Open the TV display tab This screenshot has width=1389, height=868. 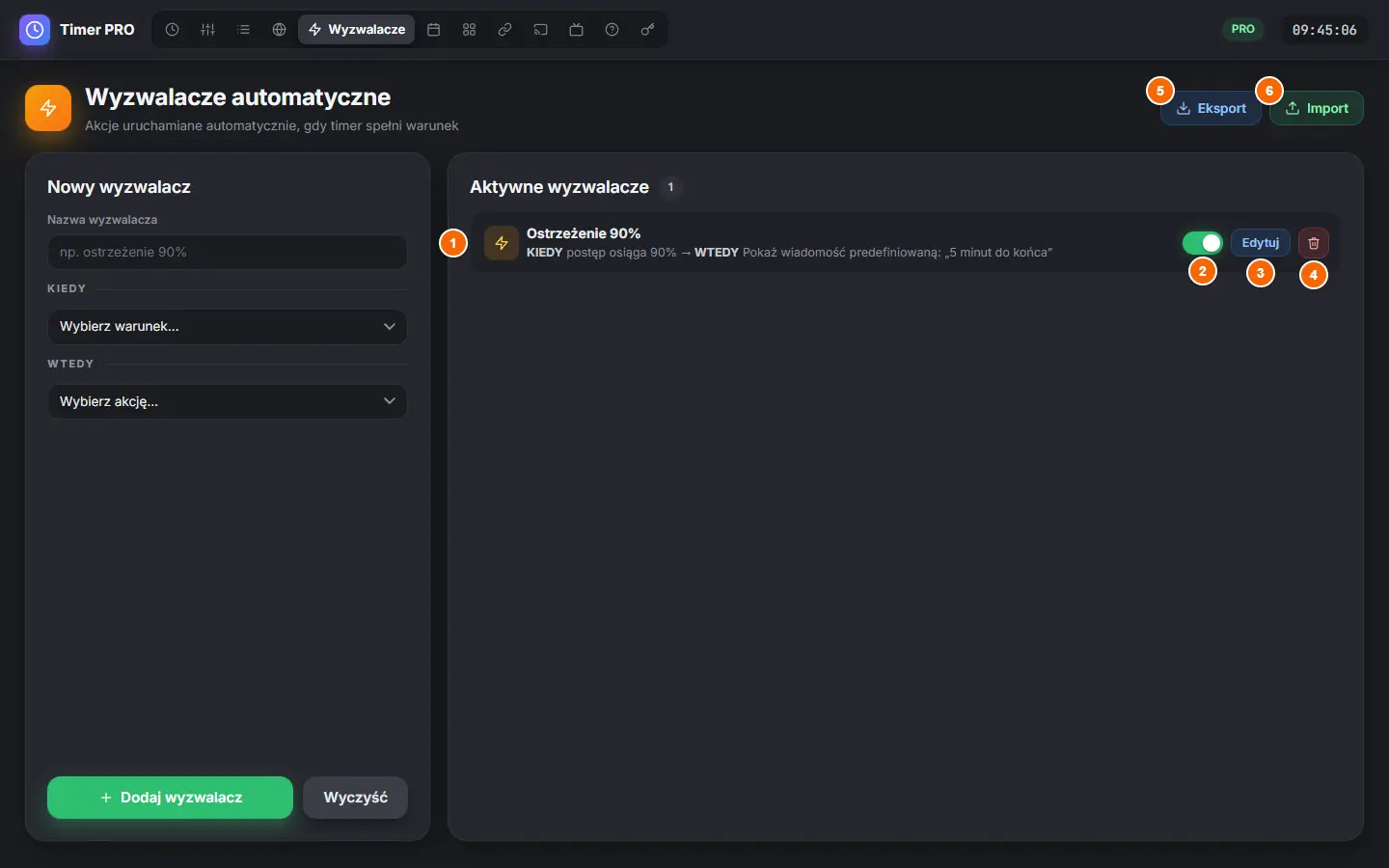coord(576,30)
